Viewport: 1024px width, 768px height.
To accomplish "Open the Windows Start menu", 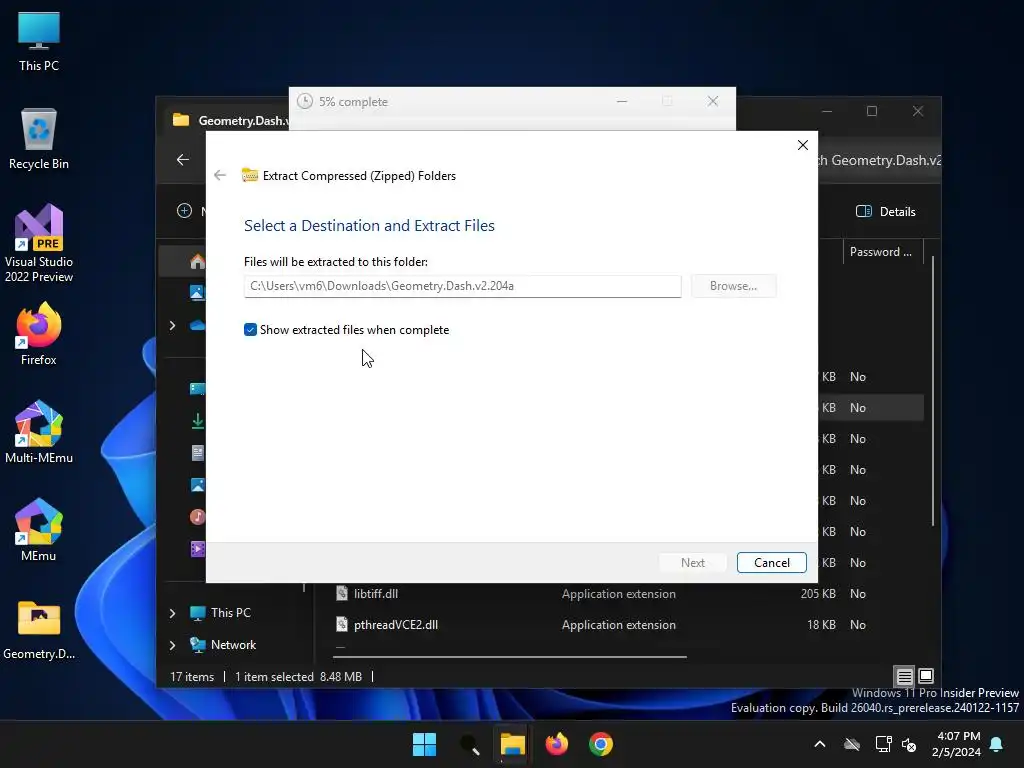I will tap(424, 744).
